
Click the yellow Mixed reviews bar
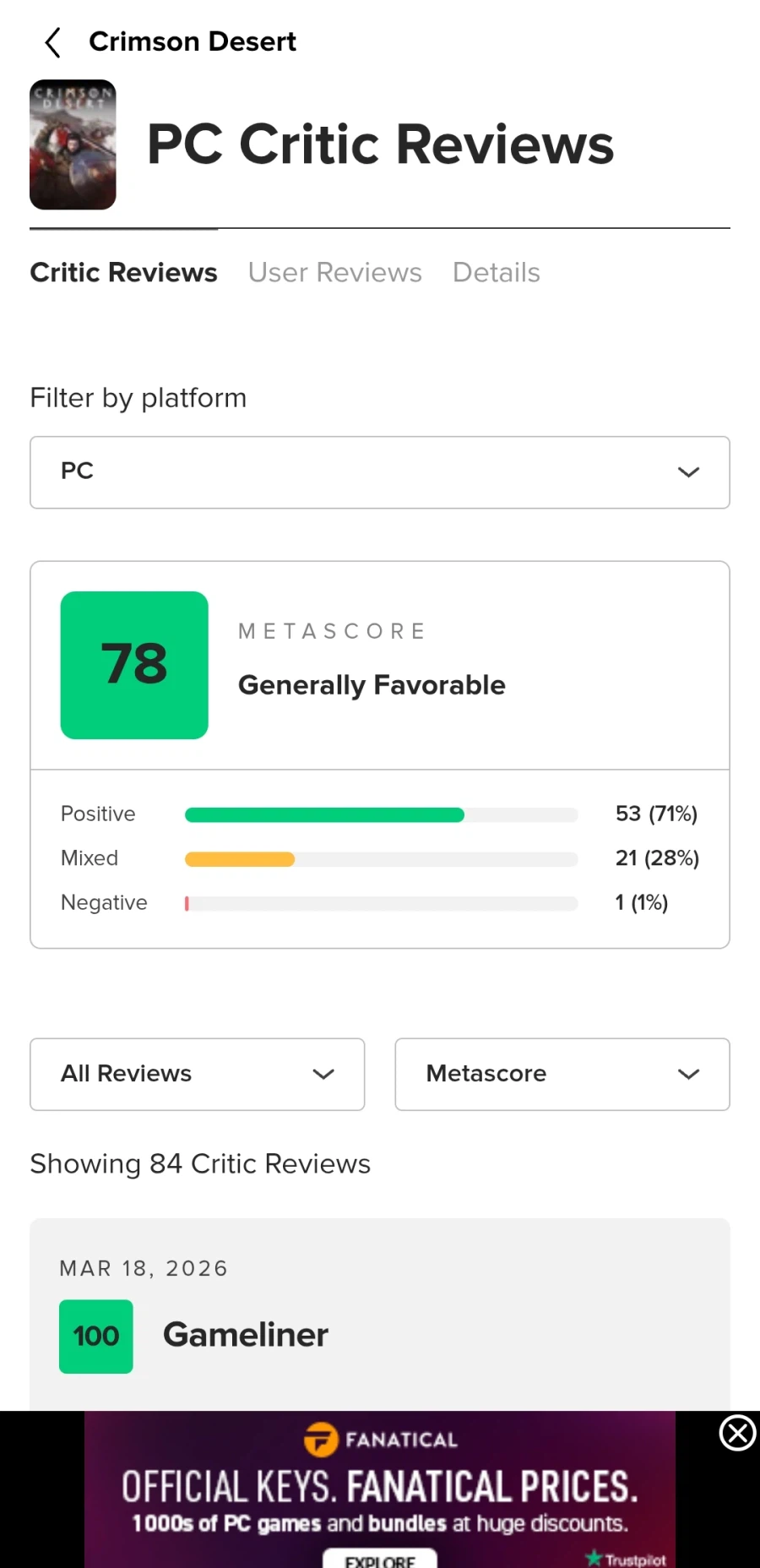point(240,859)
